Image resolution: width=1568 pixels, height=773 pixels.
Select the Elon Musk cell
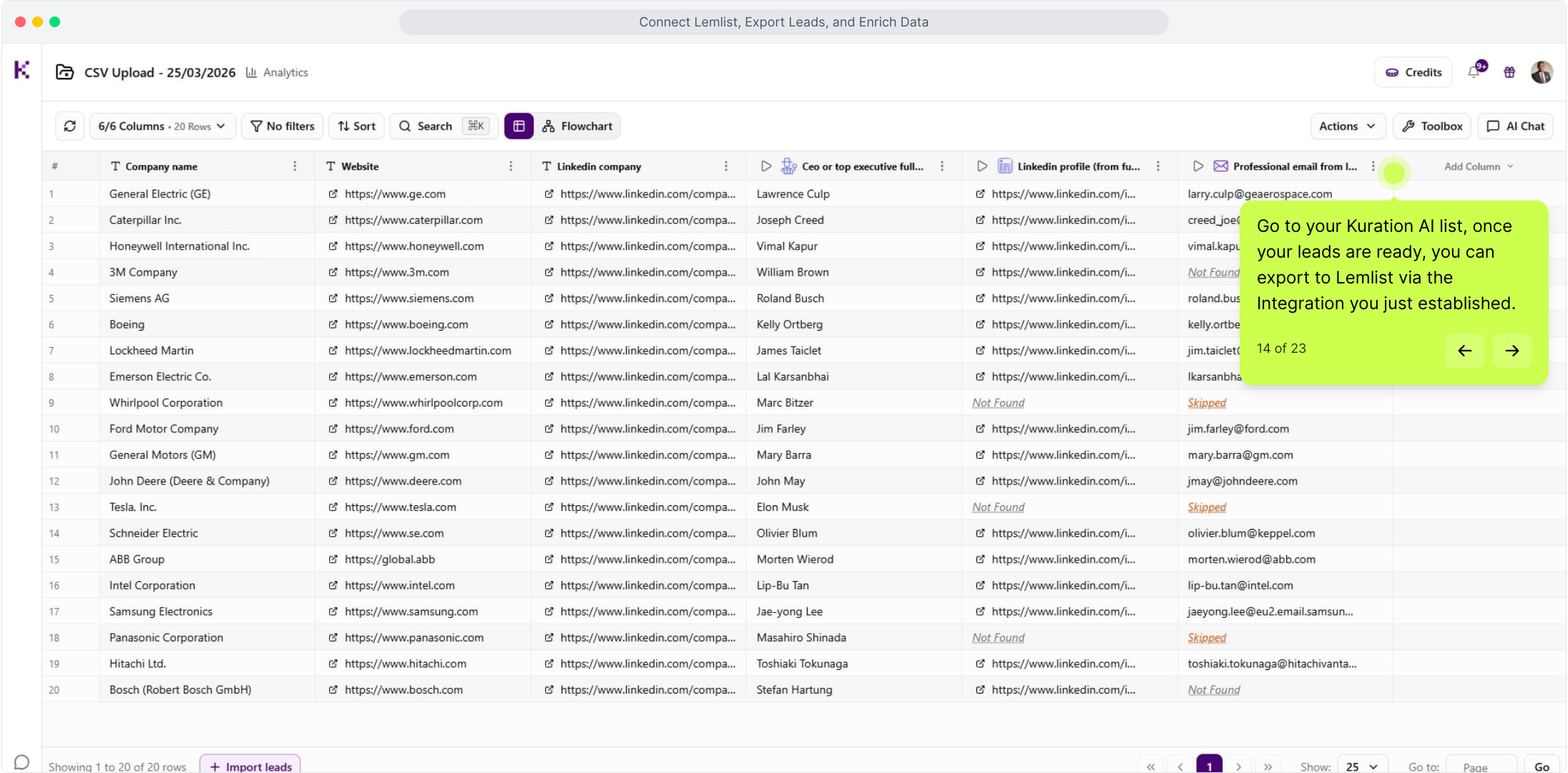click(854, 507)
